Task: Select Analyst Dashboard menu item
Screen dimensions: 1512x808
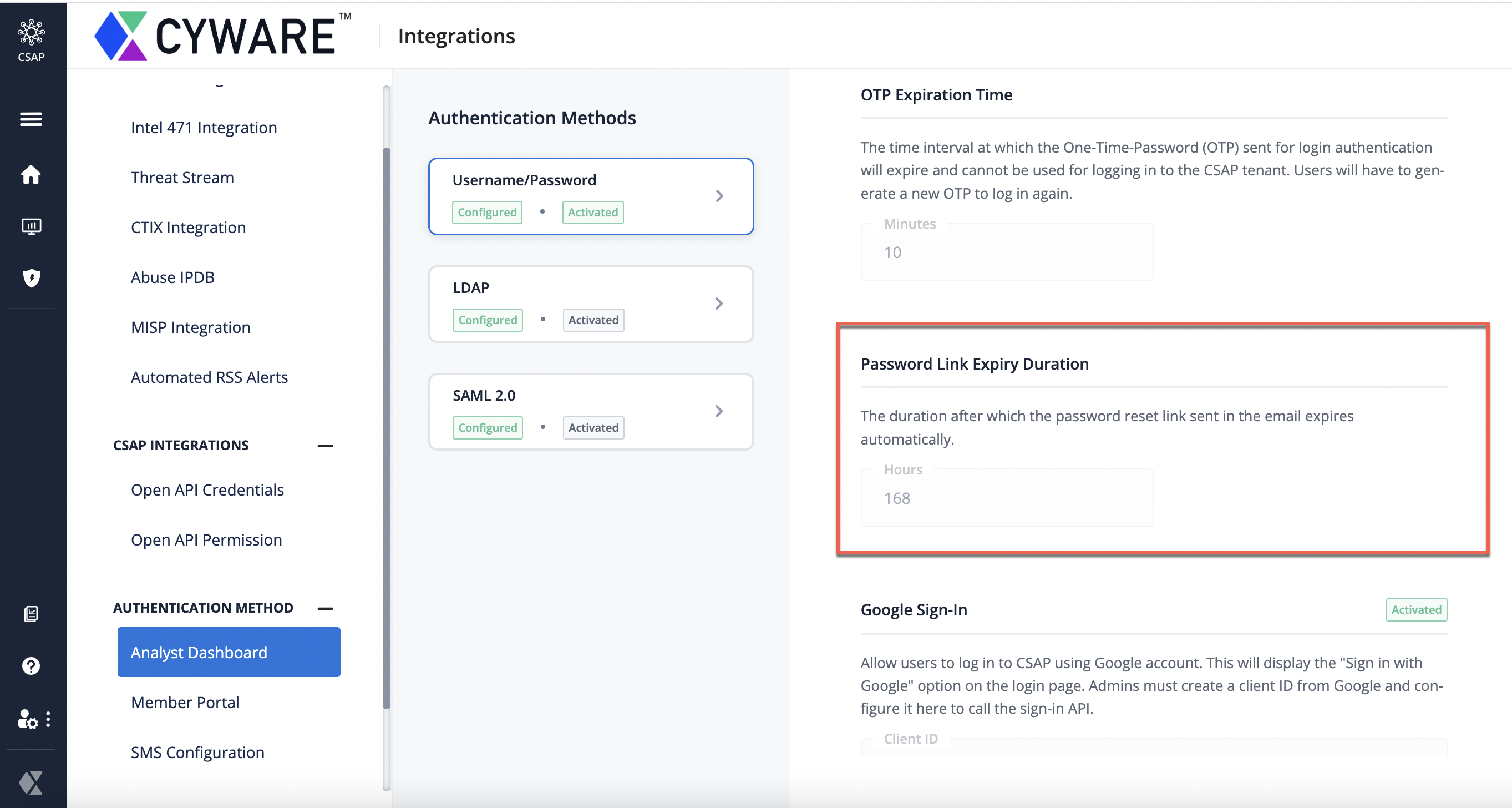Action: click(x=198, y=651)
